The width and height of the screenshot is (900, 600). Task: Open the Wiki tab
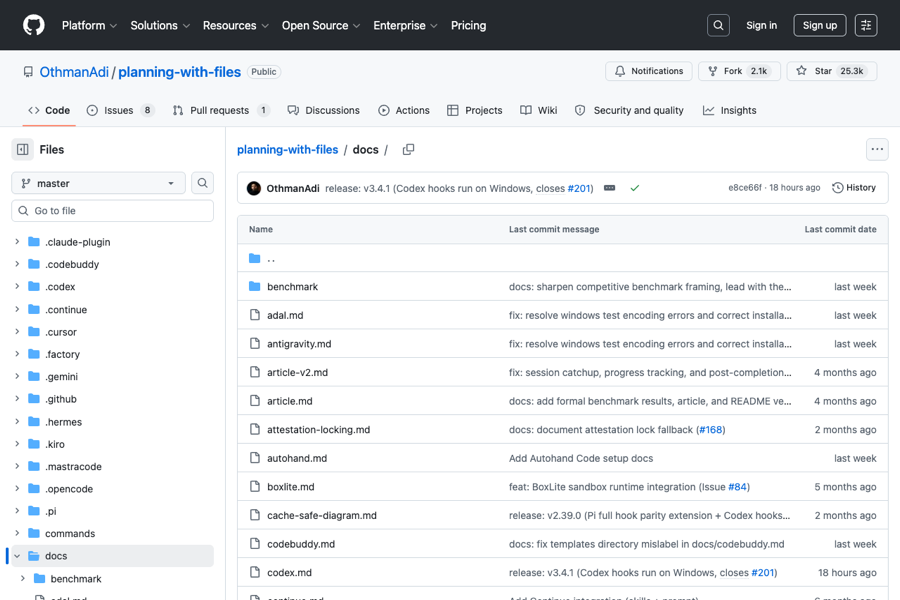[538, 110]
